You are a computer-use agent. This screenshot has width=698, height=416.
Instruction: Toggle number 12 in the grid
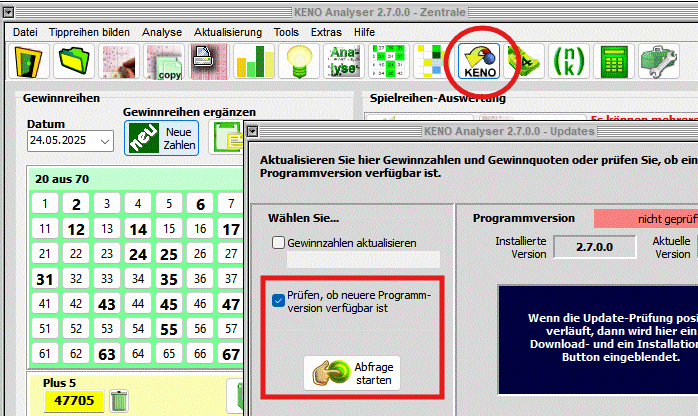coord(76,229)
